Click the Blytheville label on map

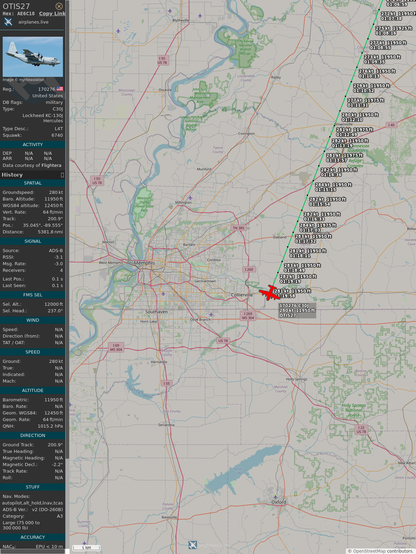(181, 20)
